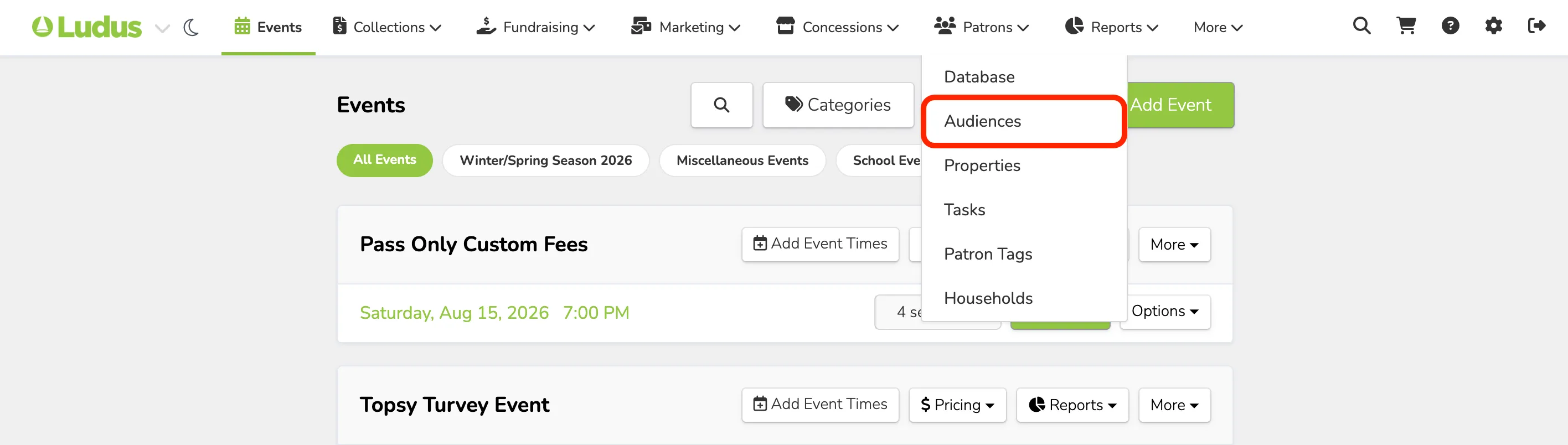The image size is (1568, 445).
Task: Click Add Event Times for Pass Only Custom Fees
Action: coord(820,244)
